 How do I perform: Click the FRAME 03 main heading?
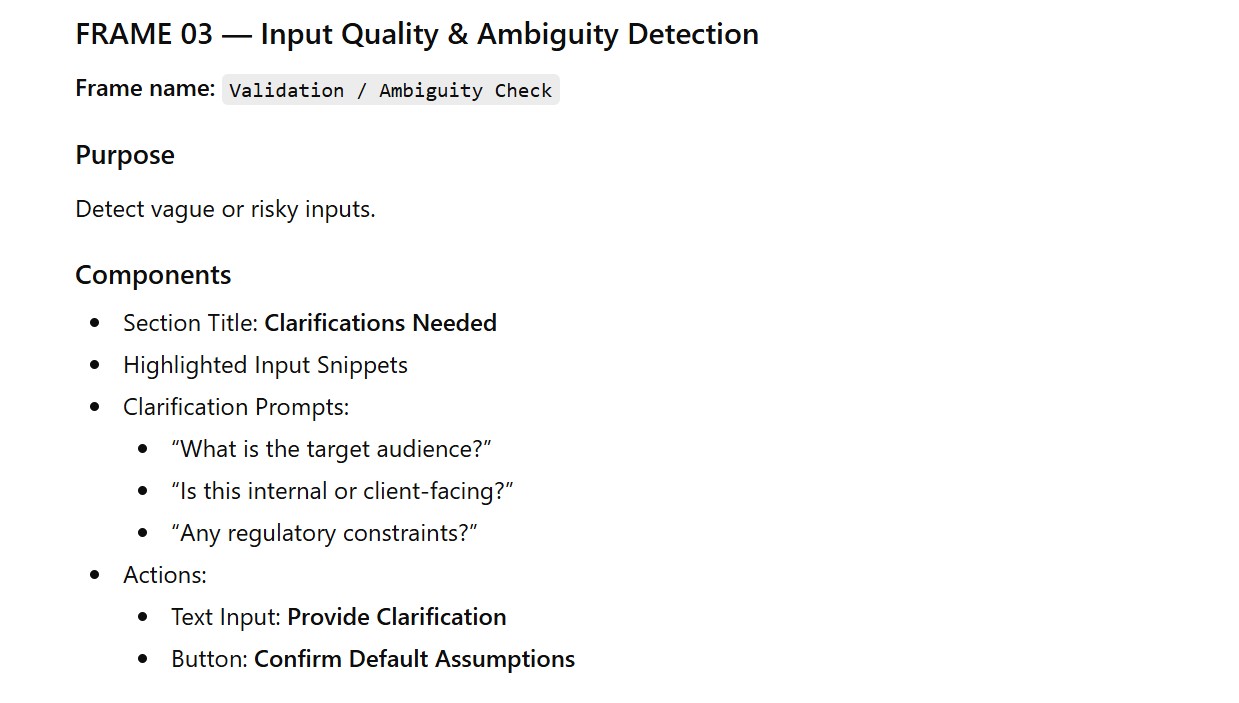416,34
